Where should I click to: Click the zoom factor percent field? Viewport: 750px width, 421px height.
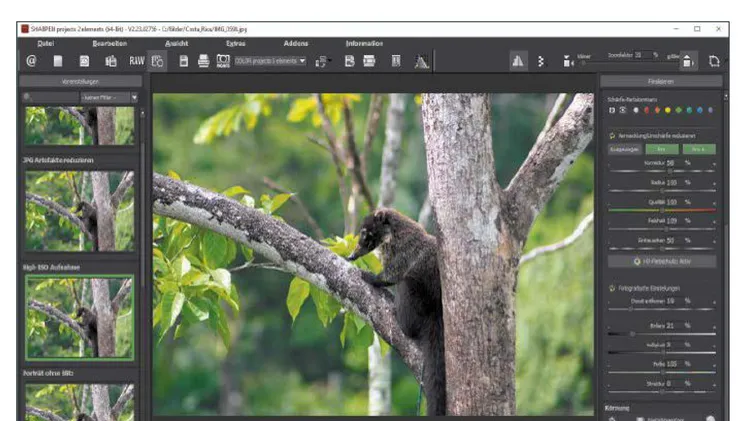pyautogui.click(x=643, y=55)
